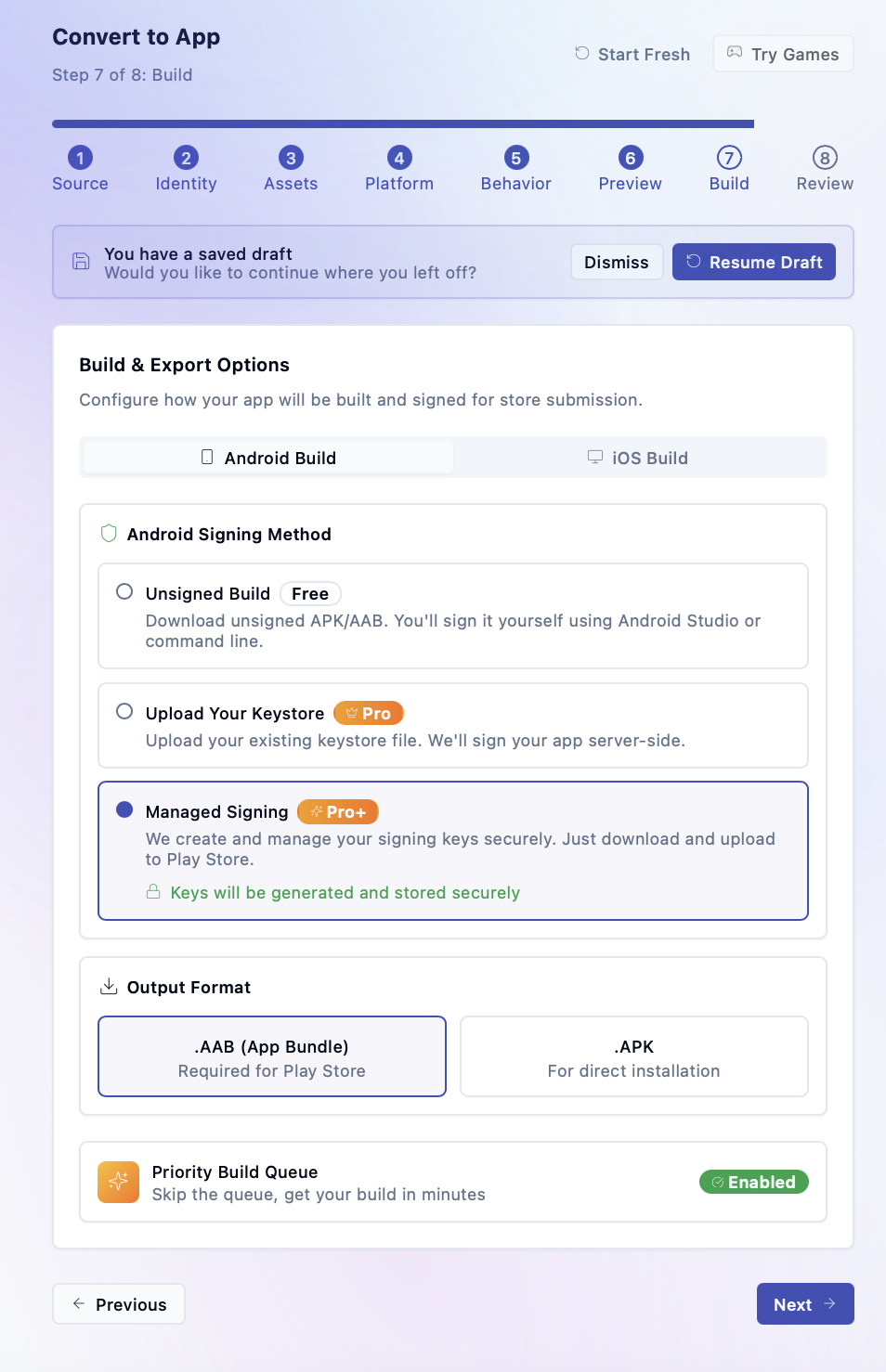Choose the .APK output format card
The image size is (886, 1372).
click(633, 1056)
